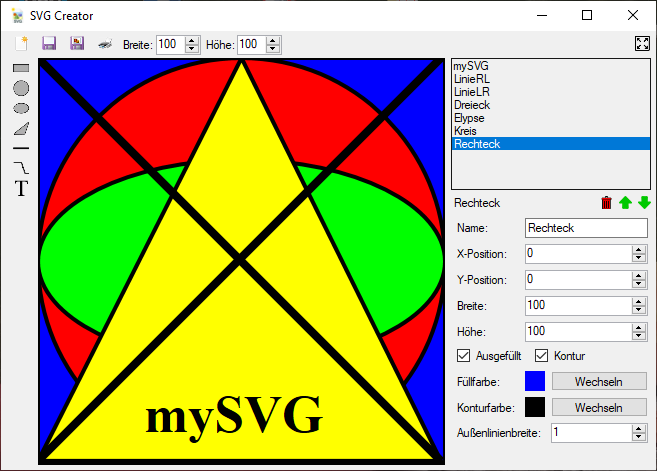657x471 pixels.
Task: Activate the text tool
Action: (x=20, y=189)
